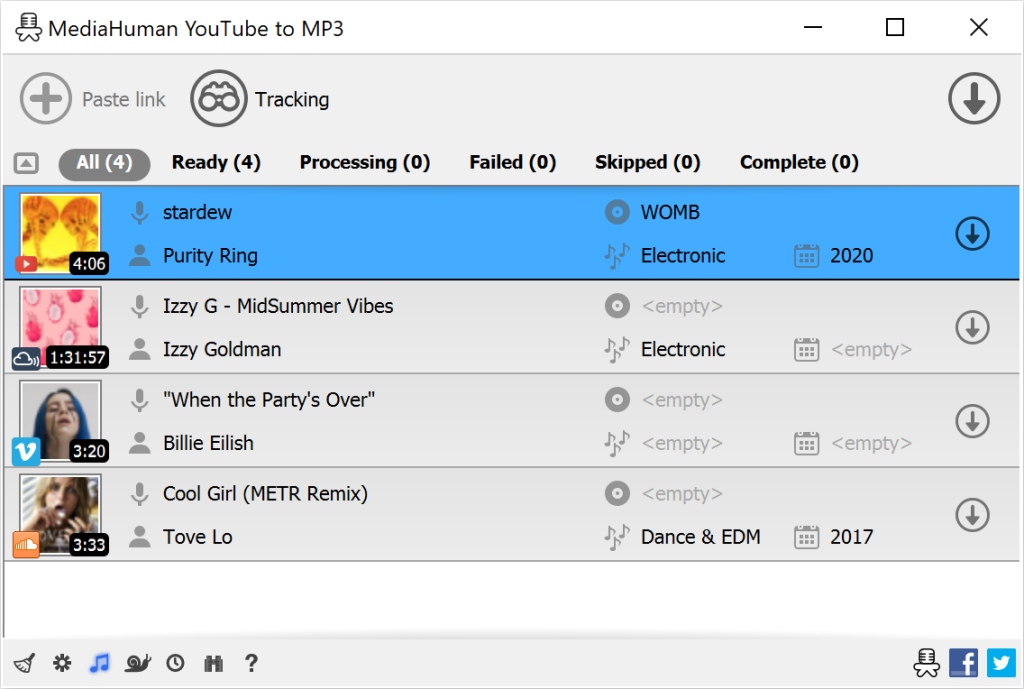Click the snail speed-limit icon
This screenshot has height=689, width=1024.
137,663
